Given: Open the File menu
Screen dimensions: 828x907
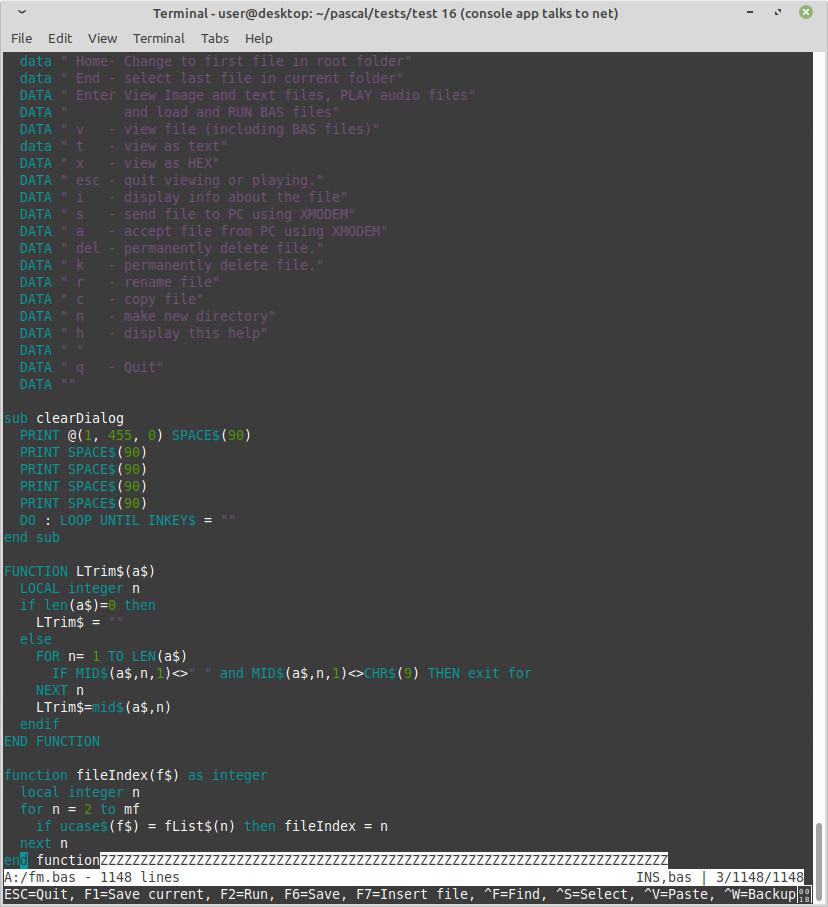Looking at the screenshot, I should (21, 38).
